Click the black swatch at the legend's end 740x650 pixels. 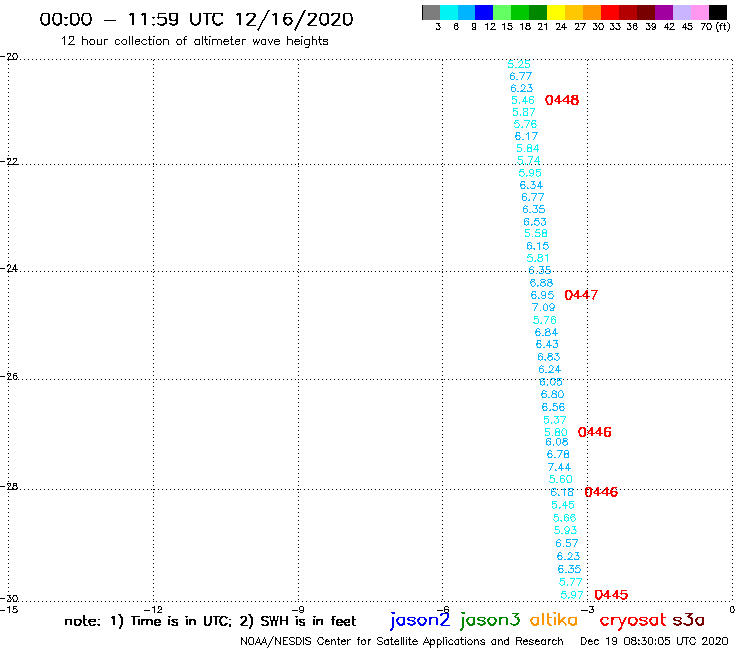(x=717, y=12)
